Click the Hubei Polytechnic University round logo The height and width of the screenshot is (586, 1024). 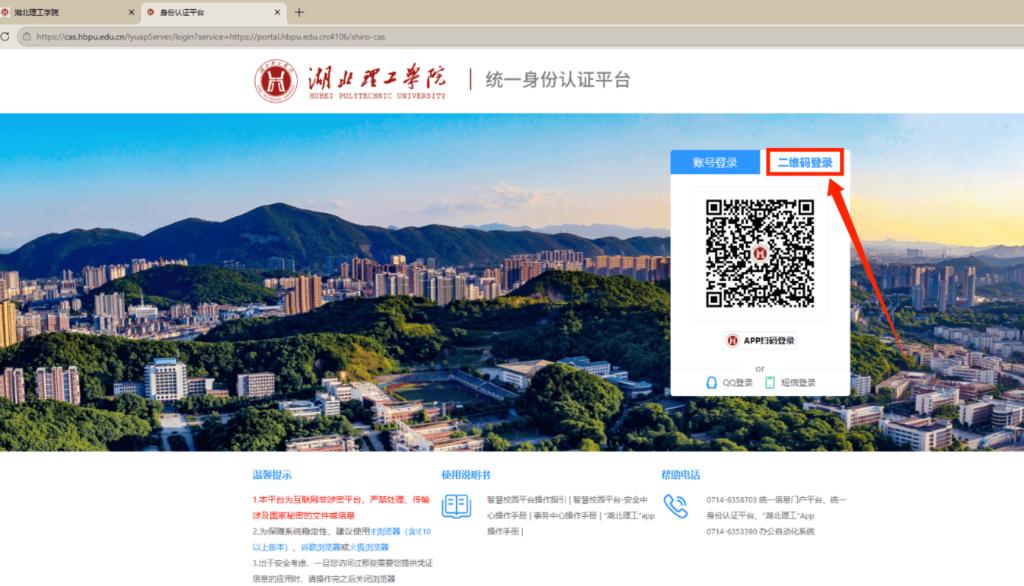276,82
